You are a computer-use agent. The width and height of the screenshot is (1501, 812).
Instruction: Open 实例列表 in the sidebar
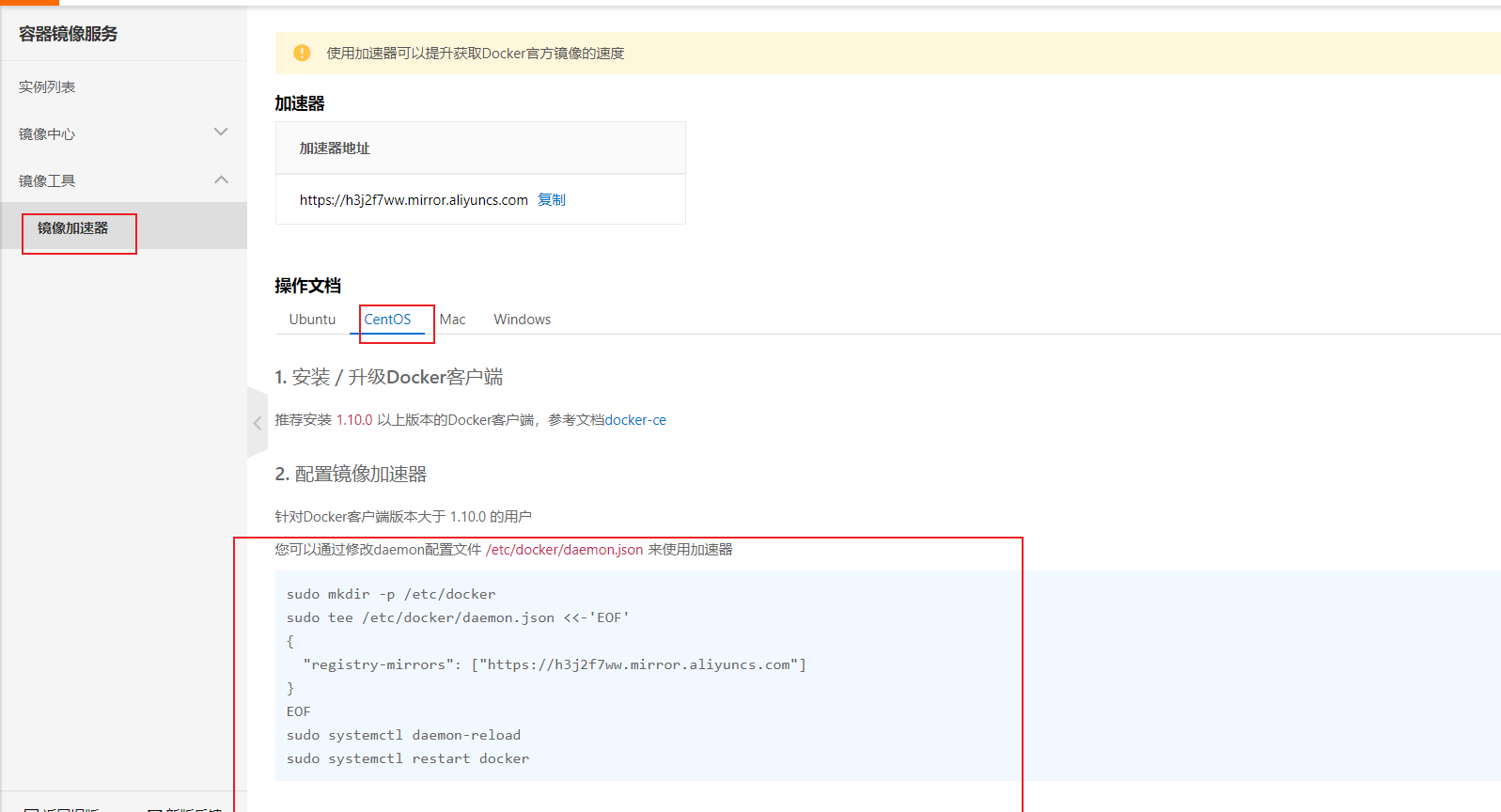(x=47, y=86)
